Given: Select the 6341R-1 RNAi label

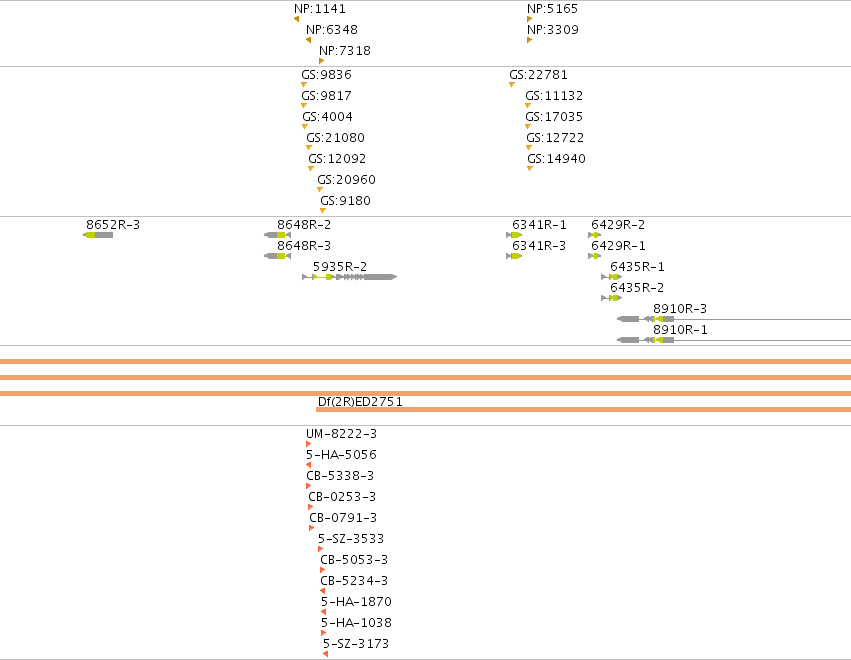Looking at the screenshot, I should pyautogui.click(x=539, y=225).
